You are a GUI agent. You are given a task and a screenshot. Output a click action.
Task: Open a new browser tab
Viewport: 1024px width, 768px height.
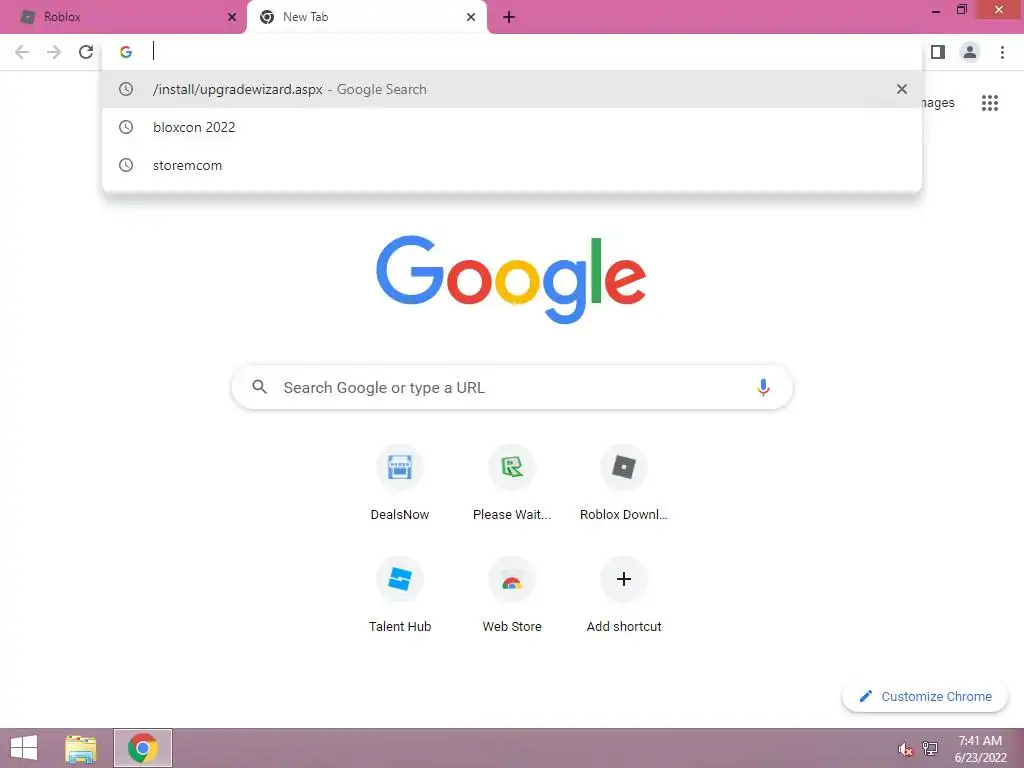point(509,17)
